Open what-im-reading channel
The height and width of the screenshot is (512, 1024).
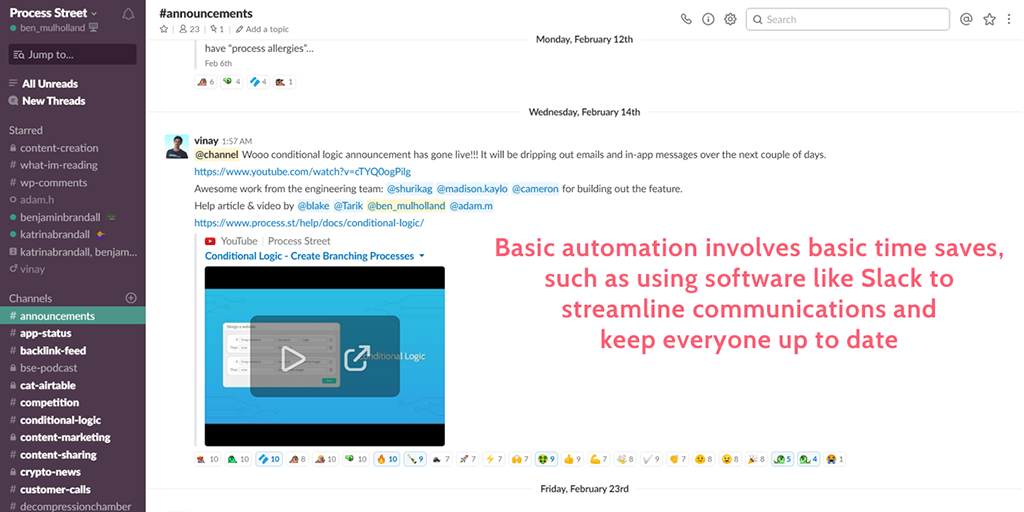(58, 165)
